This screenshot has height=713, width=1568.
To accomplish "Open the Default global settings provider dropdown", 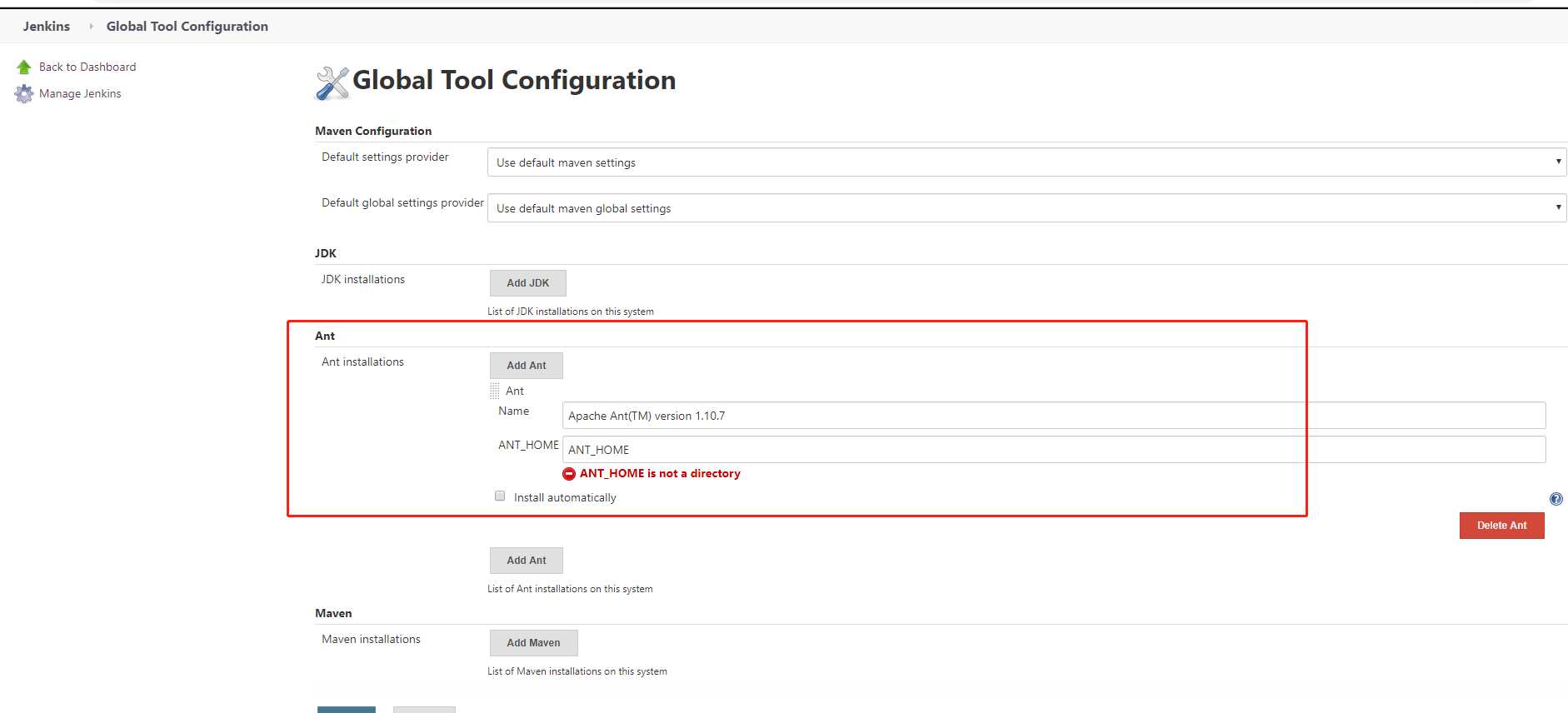I will (x=1026, y=208).
